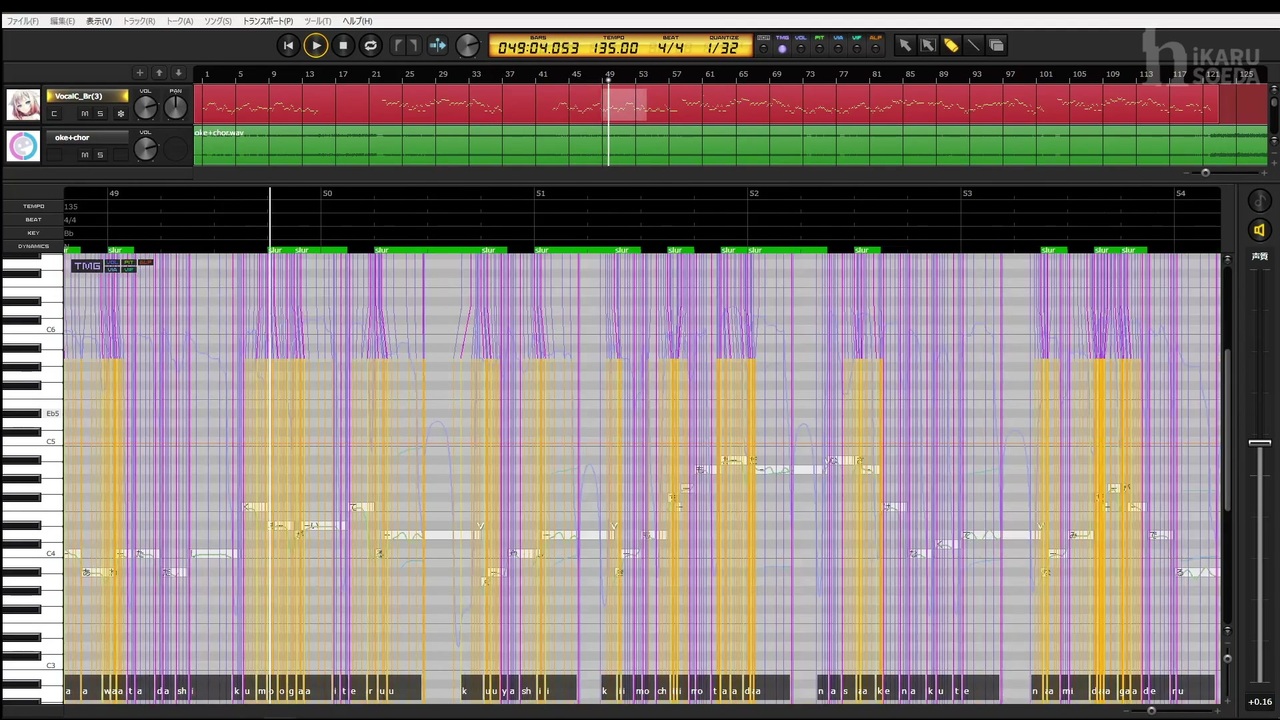Toggle loop playback button
Image resolution: width=1280 pixels, height=720 pixels.
370,45
